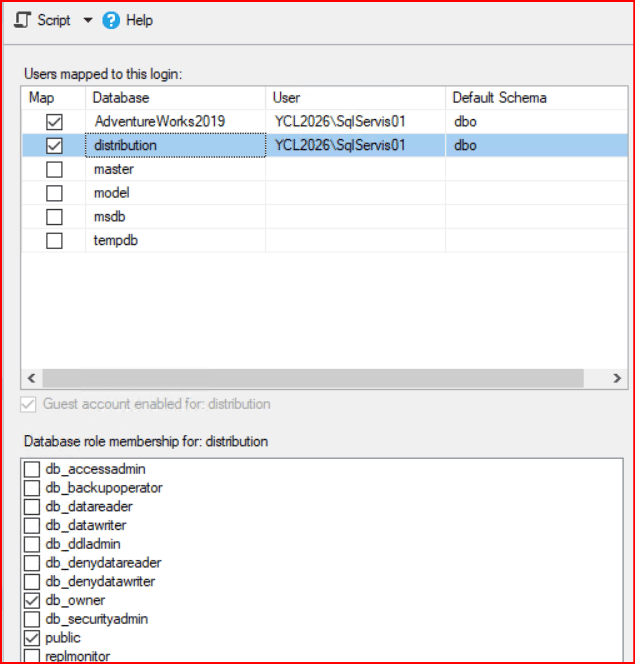
Task: Uncheck the distribution database map checkbox
Action: coord(54,145)
